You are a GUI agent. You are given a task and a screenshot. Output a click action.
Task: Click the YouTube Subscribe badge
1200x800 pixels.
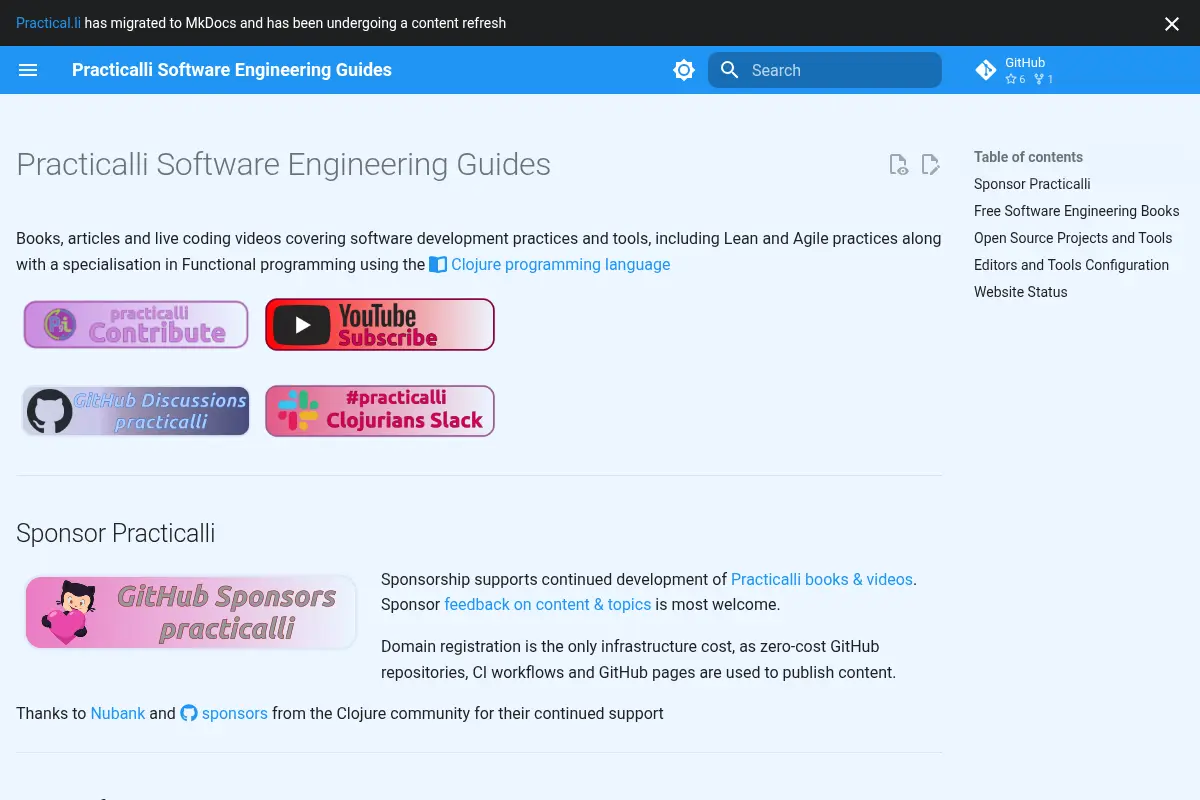click(380, 325)
